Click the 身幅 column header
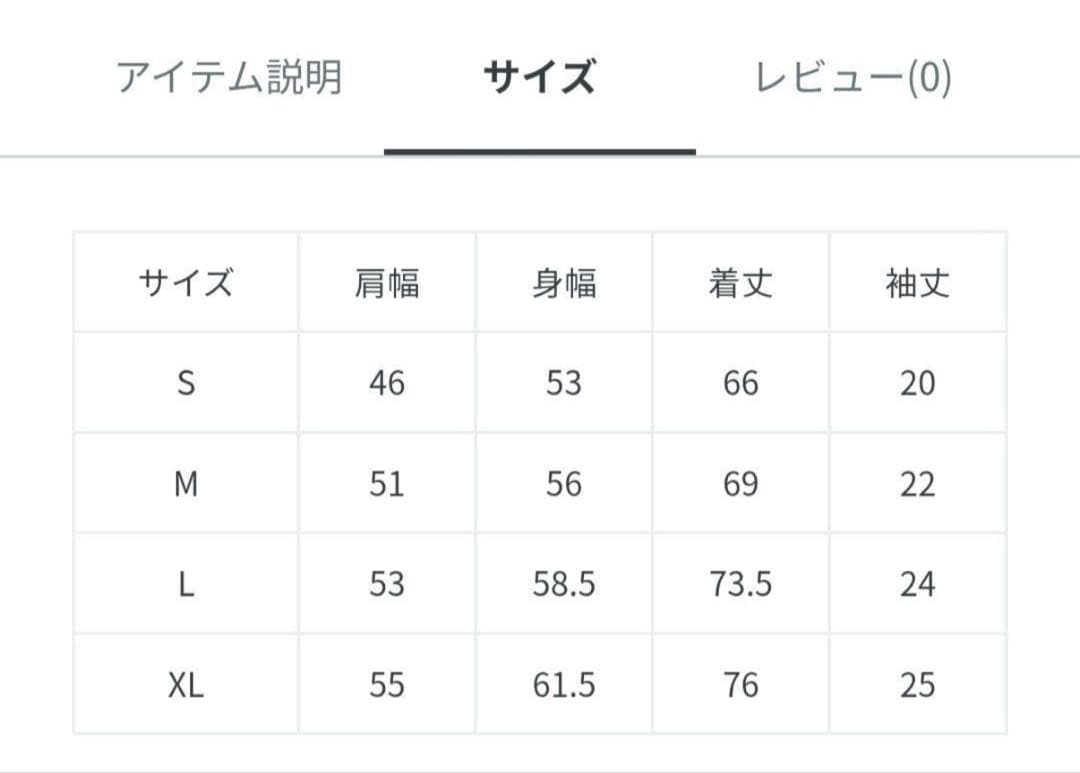Viewport: 1080px width, 773px height. coord(564,284)
